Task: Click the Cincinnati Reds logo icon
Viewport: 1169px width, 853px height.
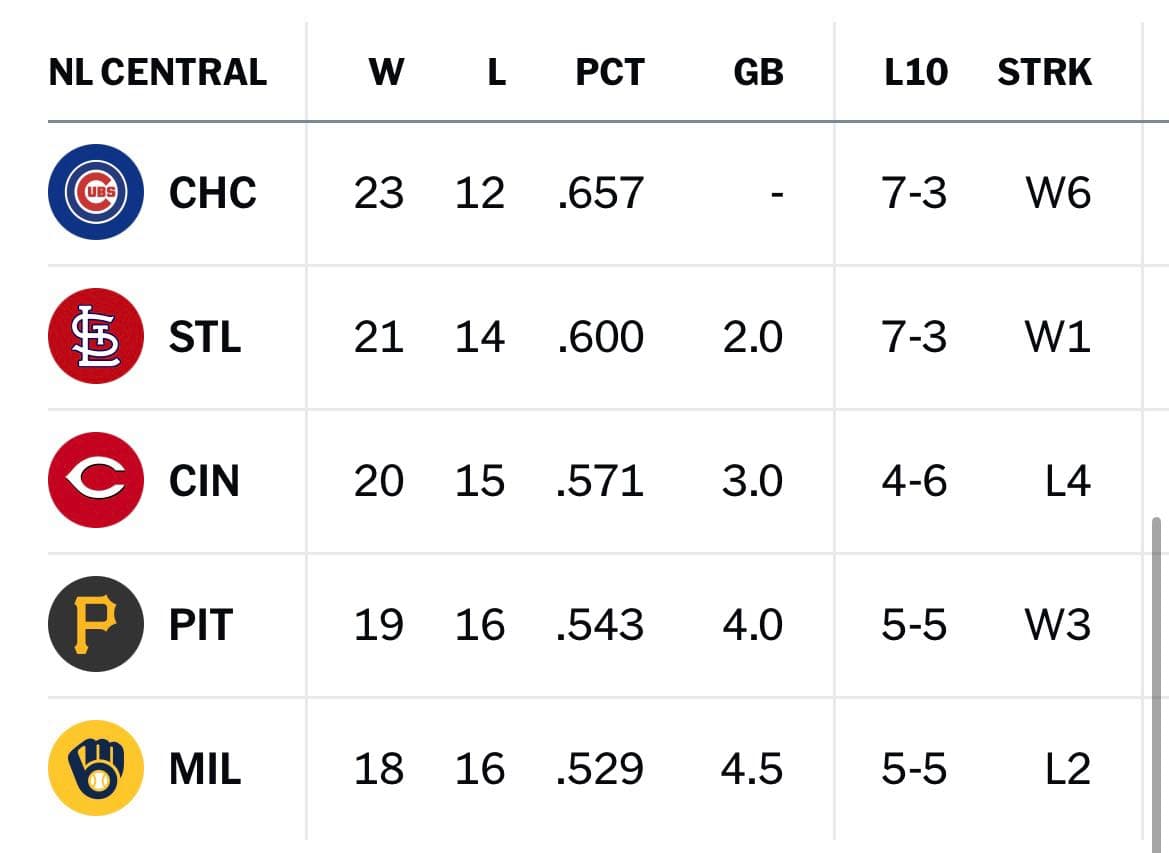Action: click(96, 480)
